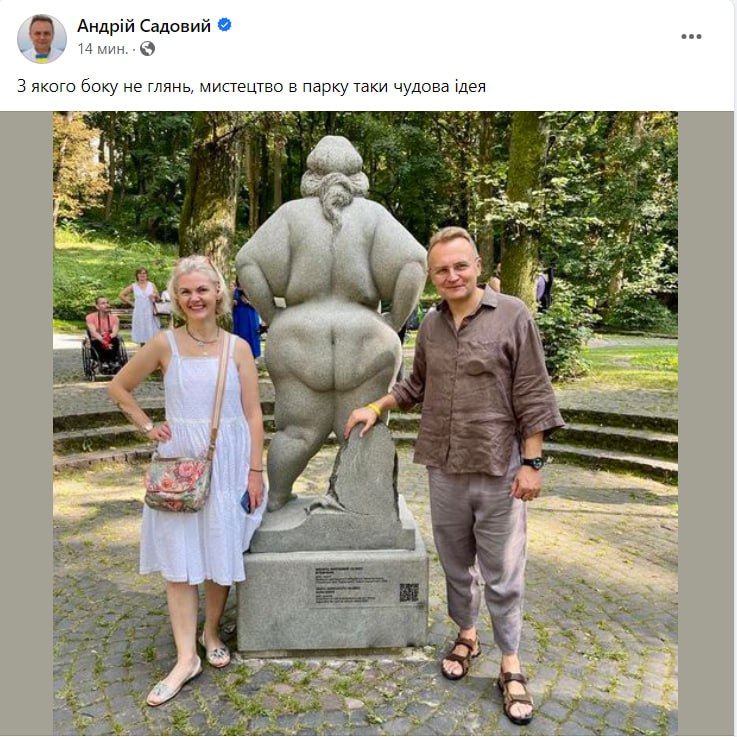Click the globe public audience icon
Screen dimensions: 737x737
pyautogui.click(x=147, y=49)
